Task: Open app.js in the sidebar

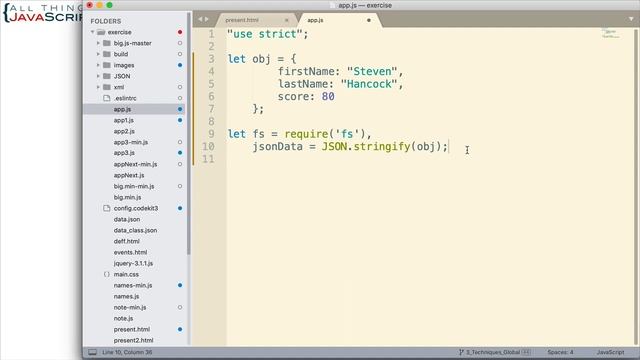Action: (x=122, y=109)
